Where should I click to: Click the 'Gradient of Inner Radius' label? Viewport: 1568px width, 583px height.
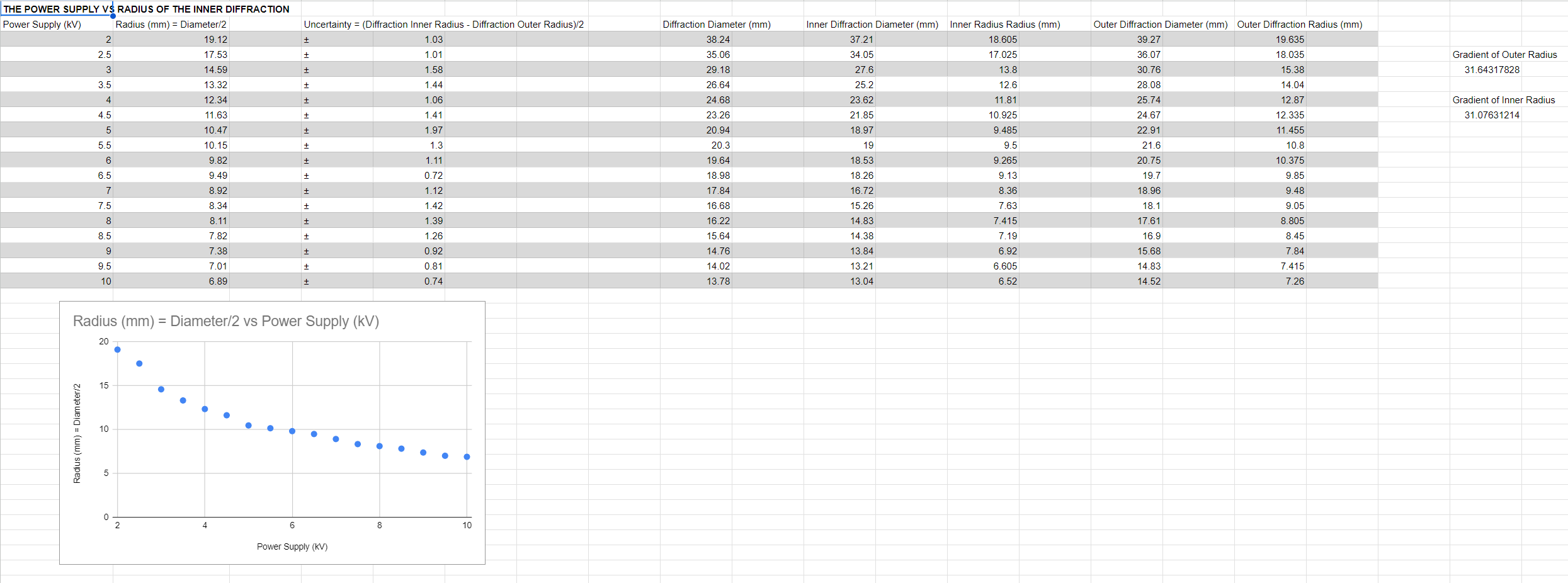click(1504, 99)
